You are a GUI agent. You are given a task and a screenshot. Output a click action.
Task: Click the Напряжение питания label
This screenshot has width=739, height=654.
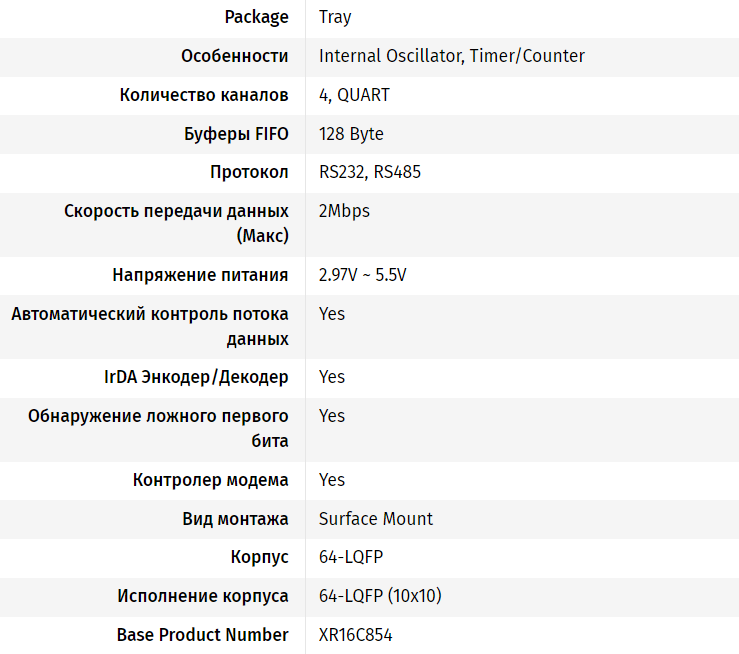coord(200,275)
